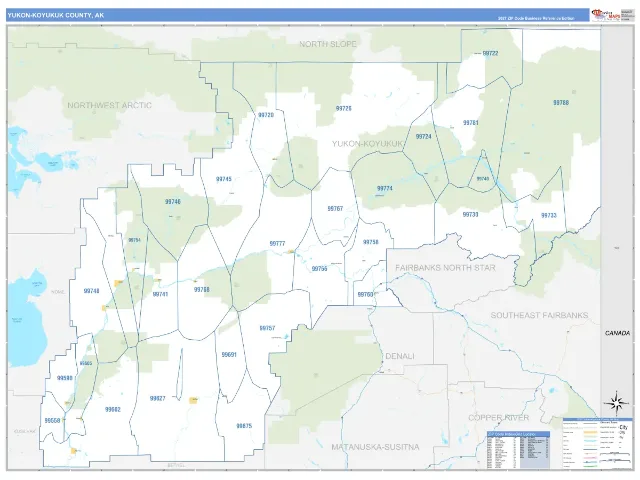Click ZIP code label 99722
Viewport: 640px width, 480px height.
[490, 53]
